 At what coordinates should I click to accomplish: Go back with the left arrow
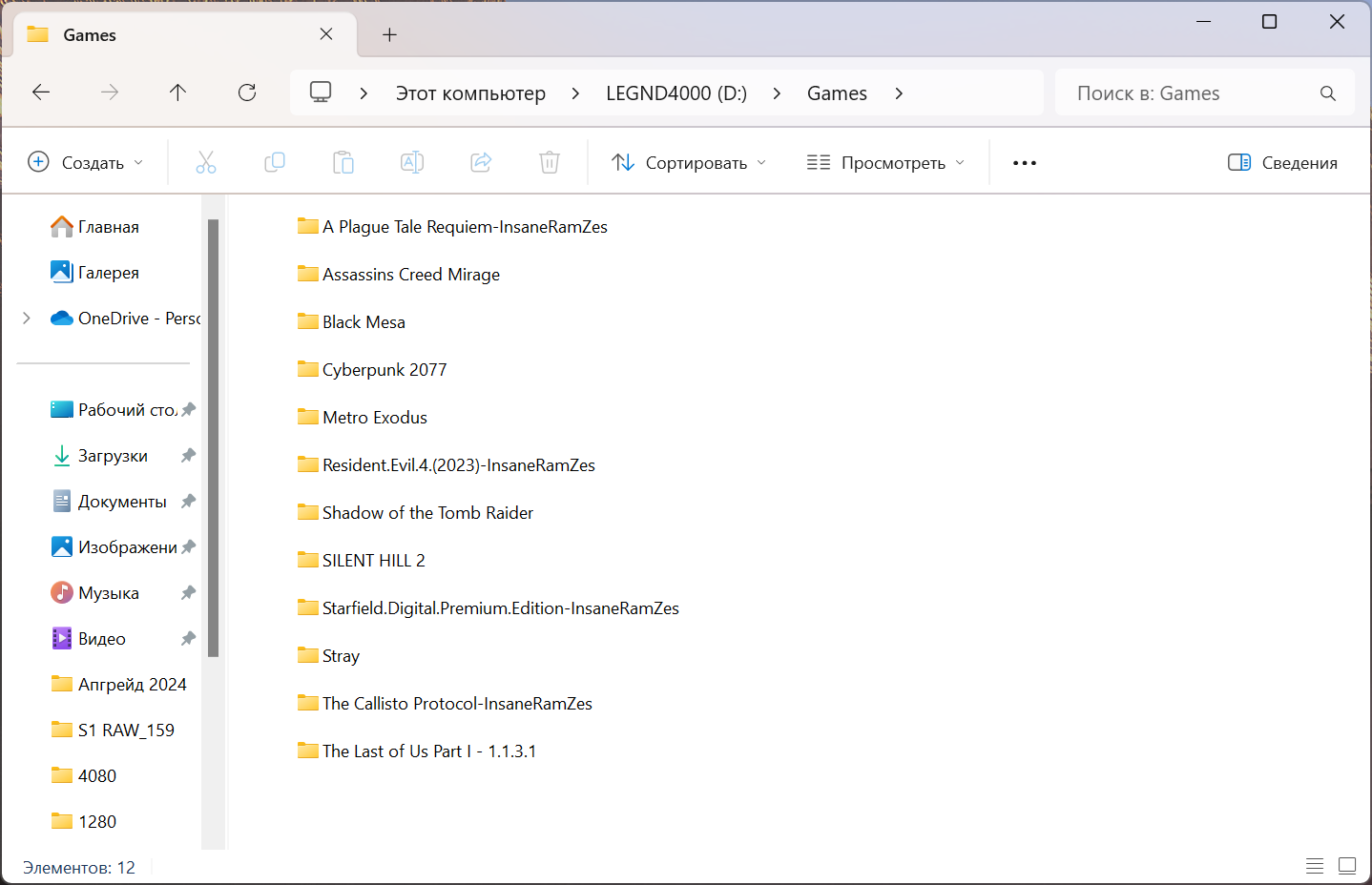[41, 93]
